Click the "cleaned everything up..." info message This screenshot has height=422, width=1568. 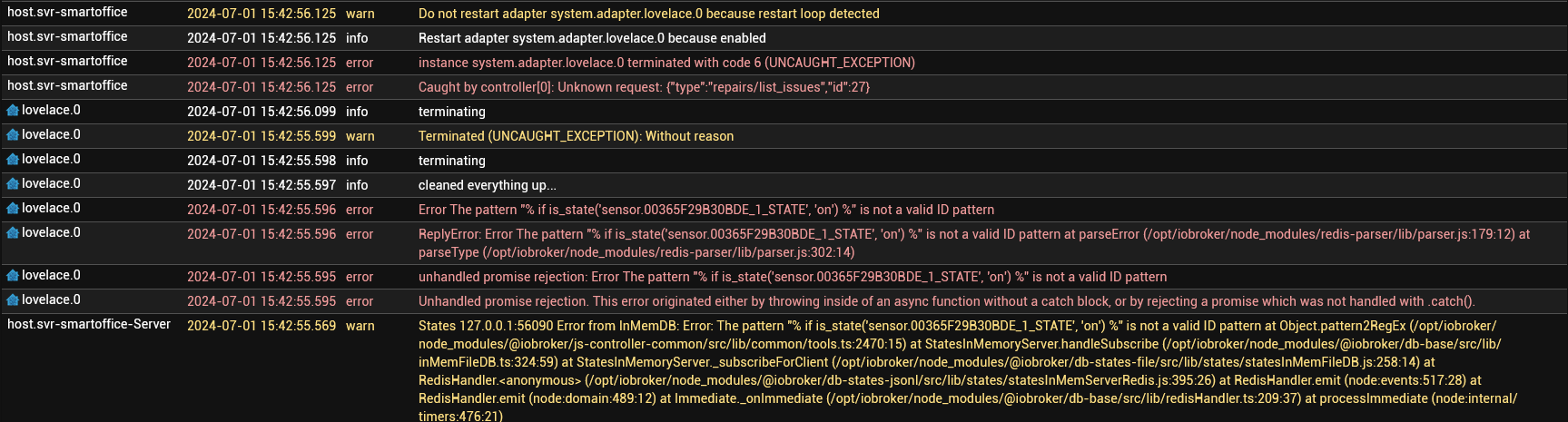(x=488, y=185)
